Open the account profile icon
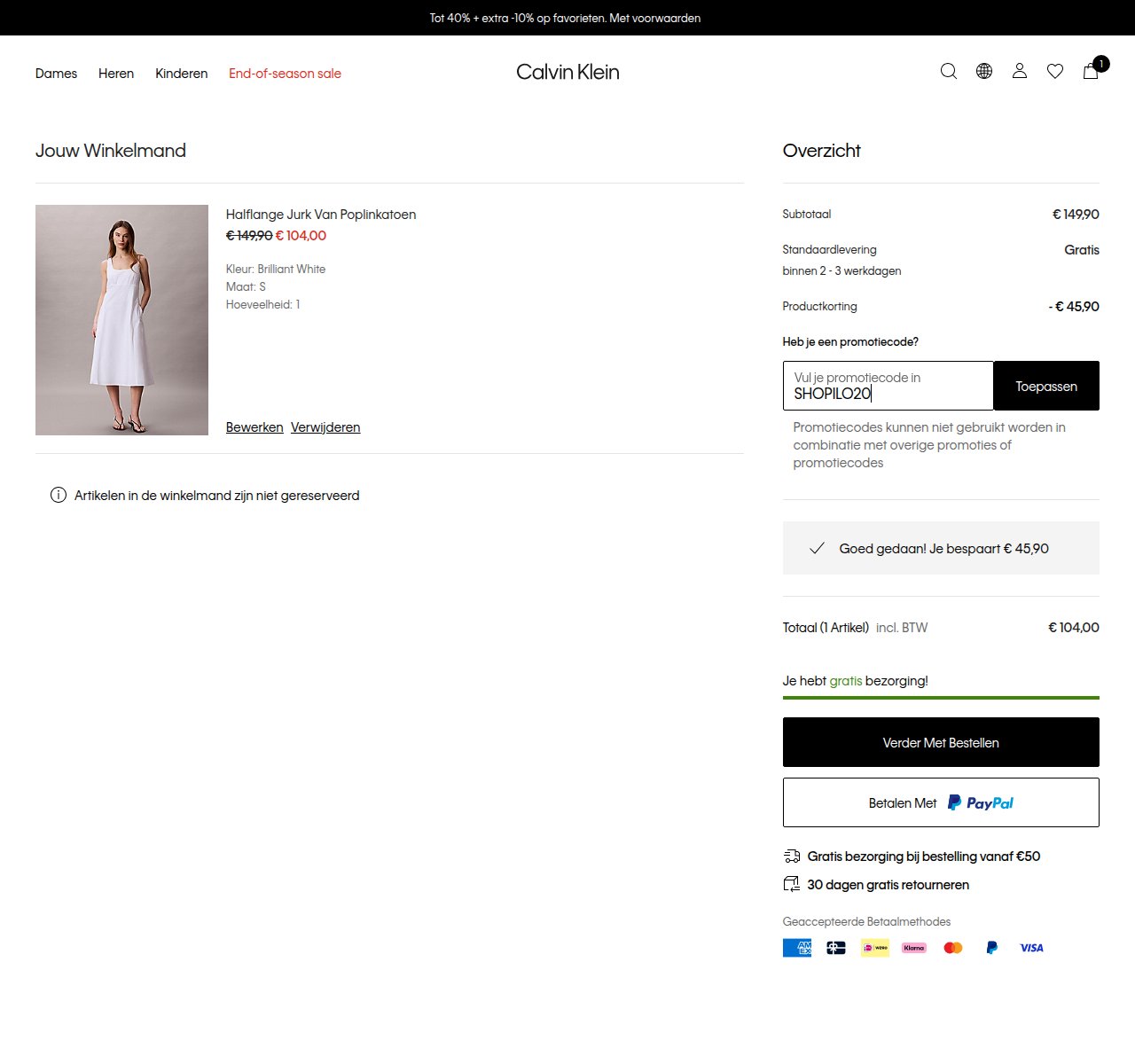The height and width of the screenshot is (1064, 1135). point(1020,72)
